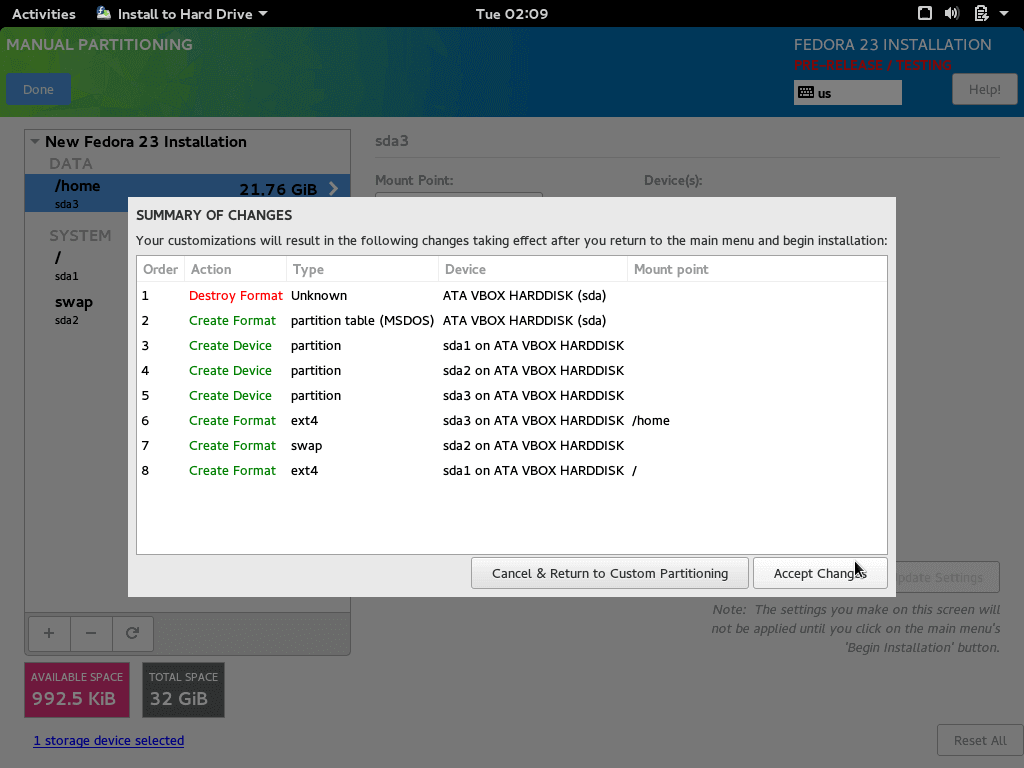Select Create Device row for sda1
Viewport: 1024px width, 768px height.
(511, 345)
